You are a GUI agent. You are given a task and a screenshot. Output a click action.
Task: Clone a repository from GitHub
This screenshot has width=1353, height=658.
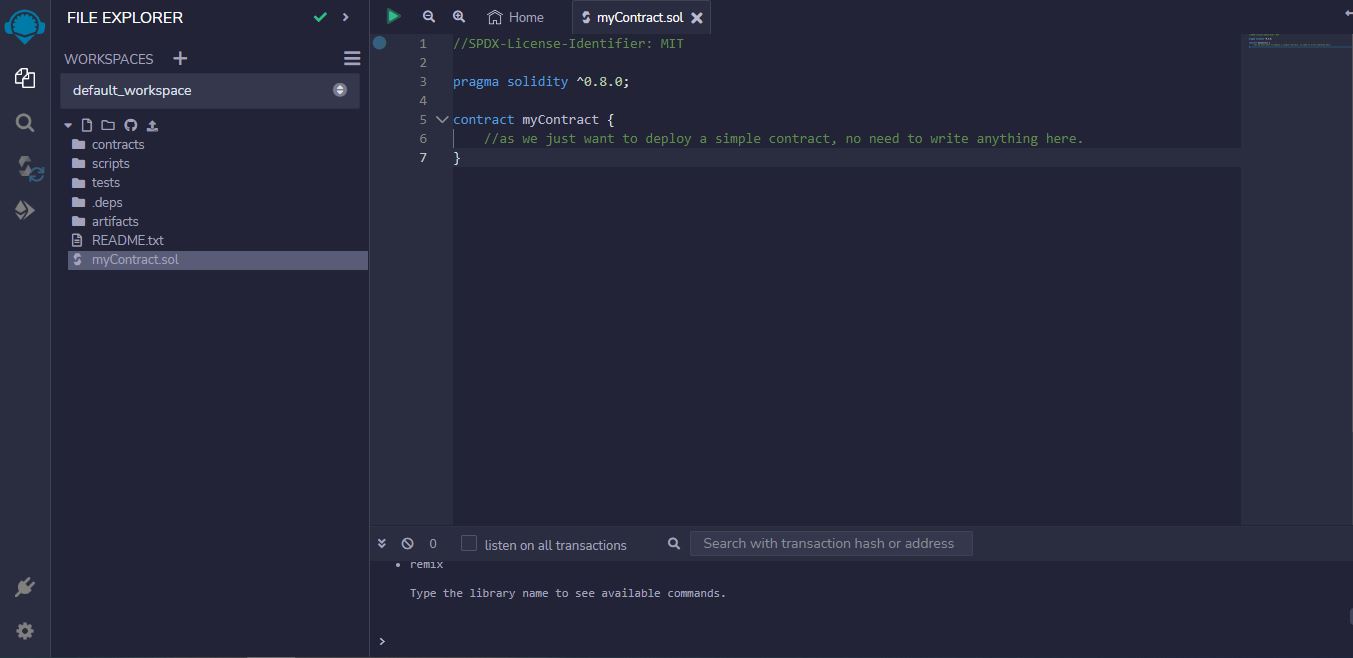click(x=130, y=124)
